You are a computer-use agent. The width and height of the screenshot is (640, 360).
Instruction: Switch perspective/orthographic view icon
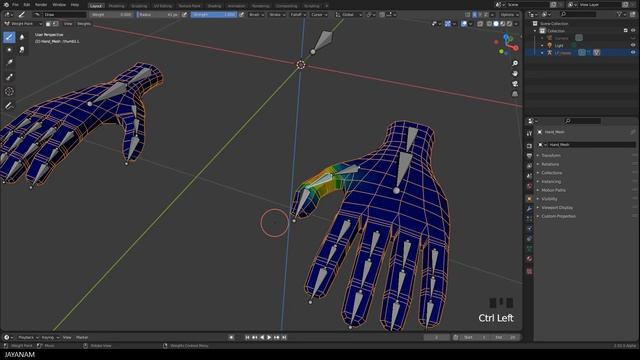tap(515, 94)
